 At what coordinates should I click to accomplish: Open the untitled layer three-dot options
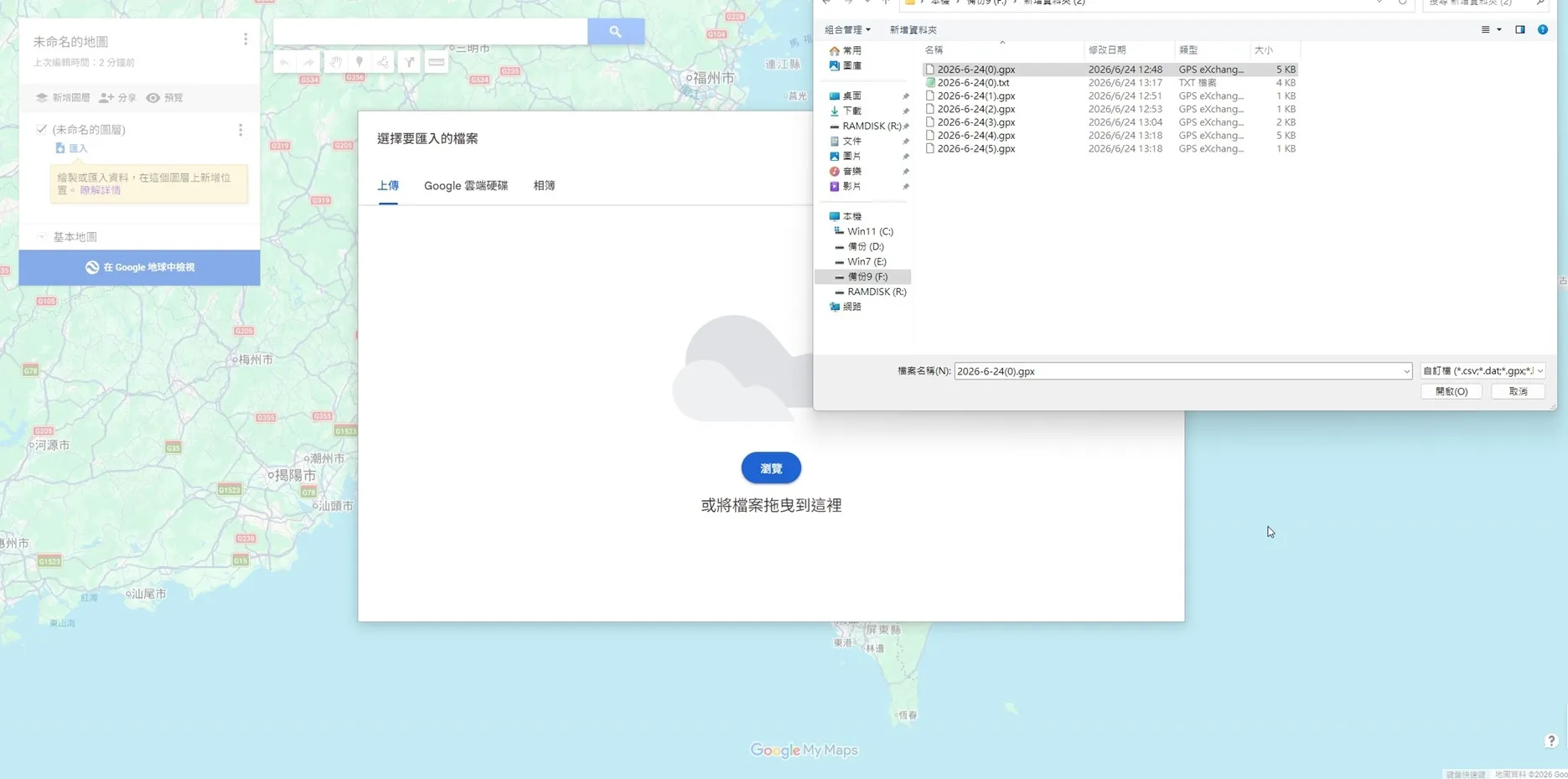(241, 130)
